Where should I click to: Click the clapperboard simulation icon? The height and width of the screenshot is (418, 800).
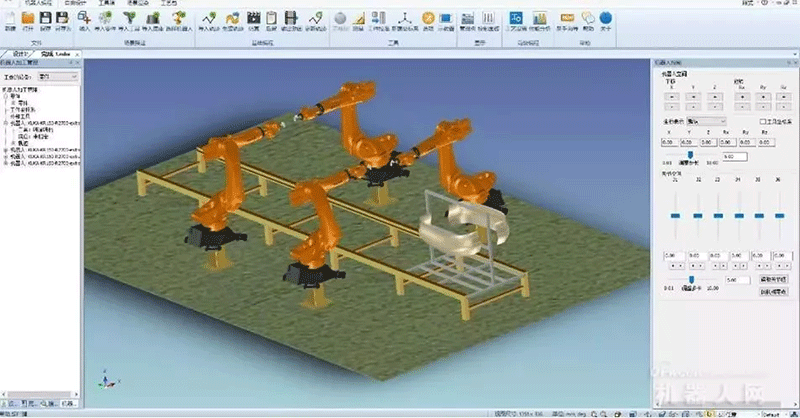click(253, 19)
